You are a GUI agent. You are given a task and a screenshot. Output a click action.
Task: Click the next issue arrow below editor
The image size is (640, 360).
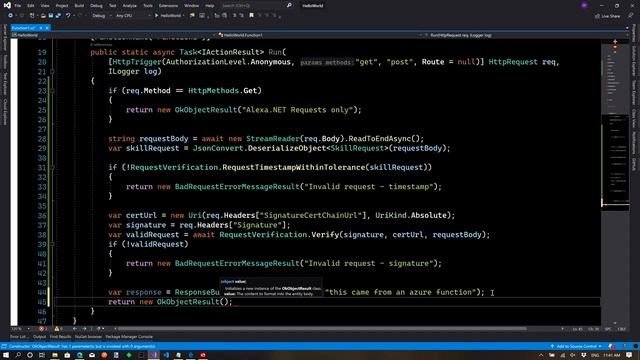tap(84, 329)
